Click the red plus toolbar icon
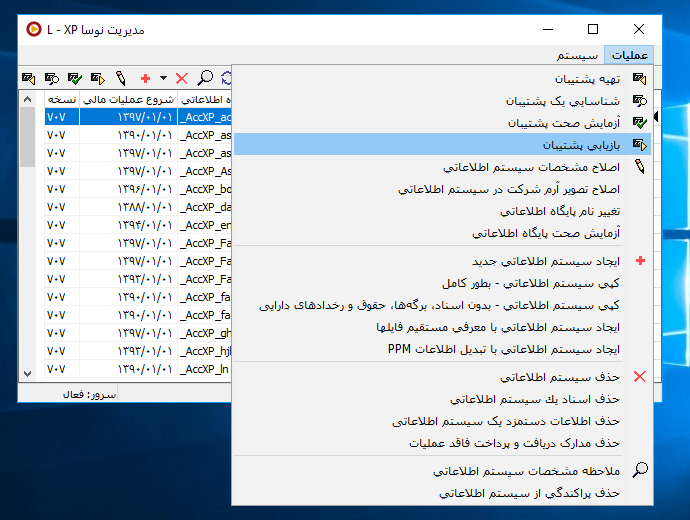The height and width of the screenshot is (520, 690). tap(146, 77)
